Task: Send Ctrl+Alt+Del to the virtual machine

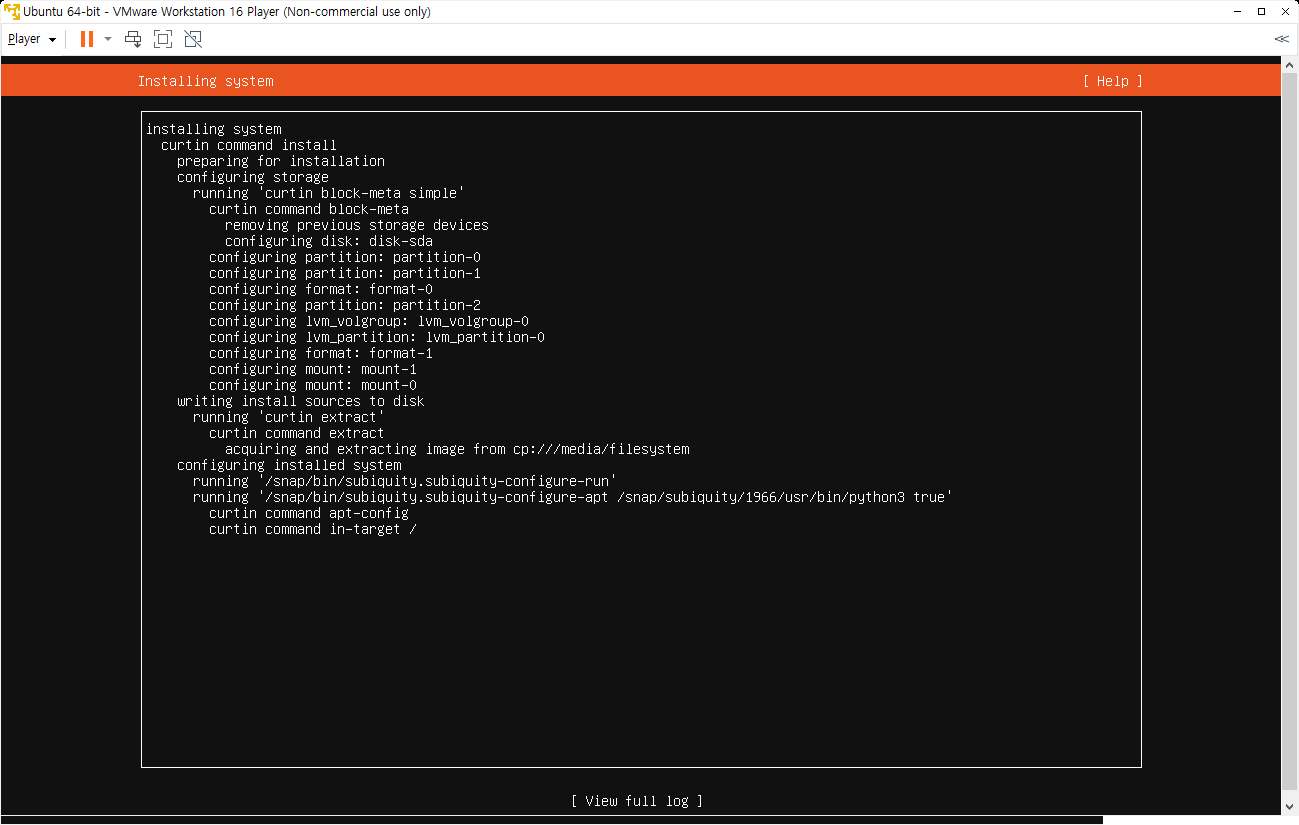Action: click(x=133, y=39)
